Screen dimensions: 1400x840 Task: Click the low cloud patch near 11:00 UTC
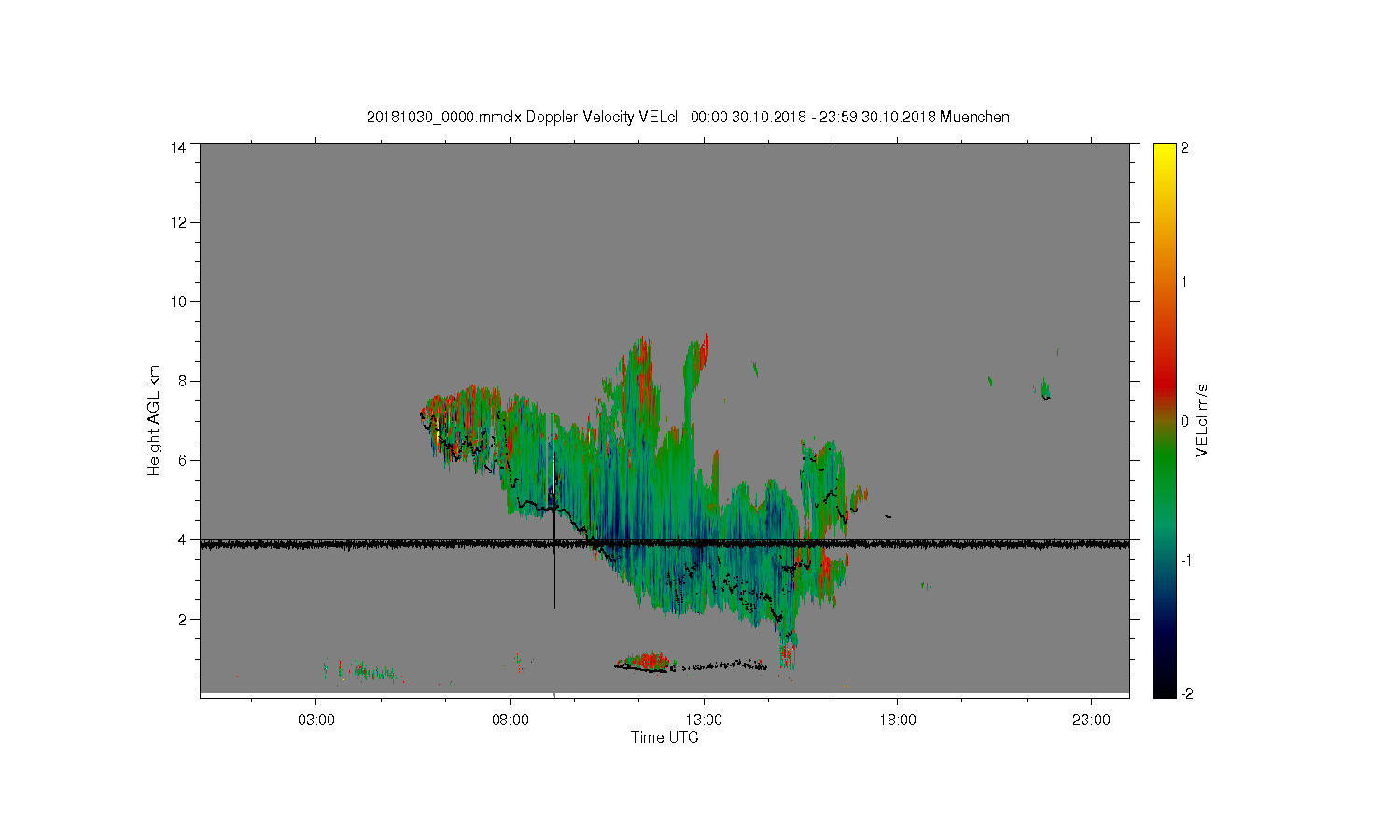(644, 662)
